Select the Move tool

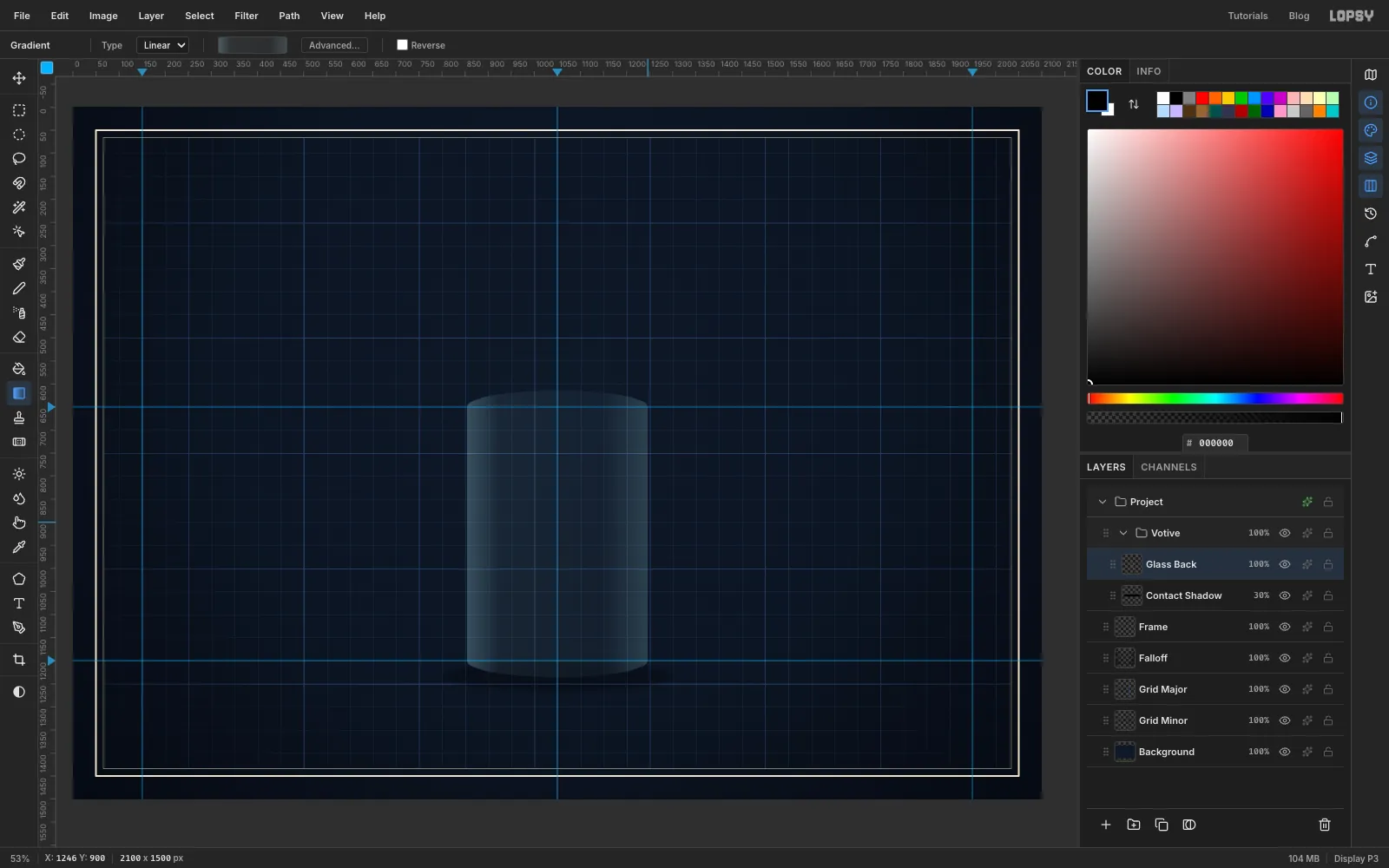pyautogui.click(x=19, y=78)
